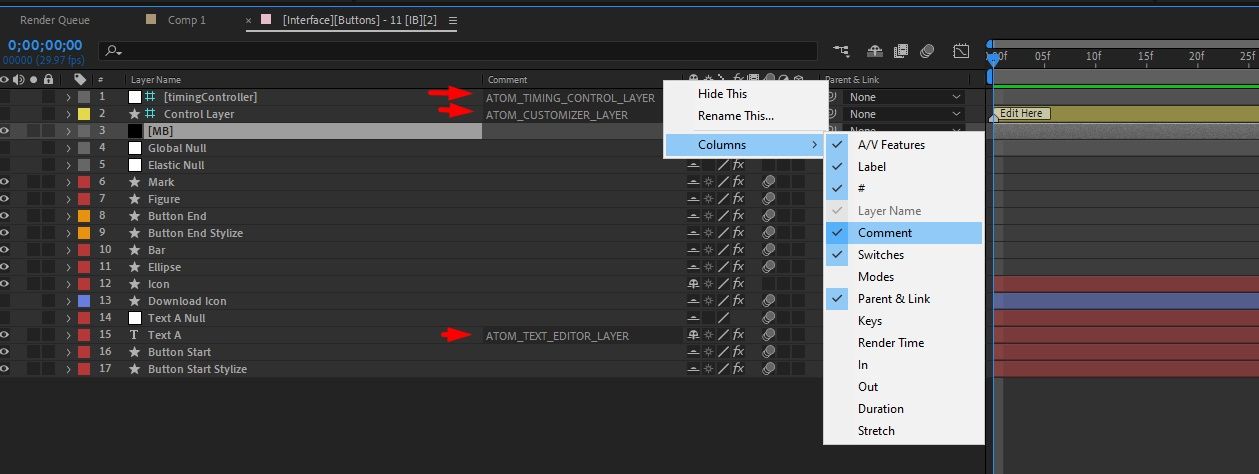Hide the [MB] layer with its eye
Image resolution: width=1259 pixels, height=474 pixels.
point(5,131)
